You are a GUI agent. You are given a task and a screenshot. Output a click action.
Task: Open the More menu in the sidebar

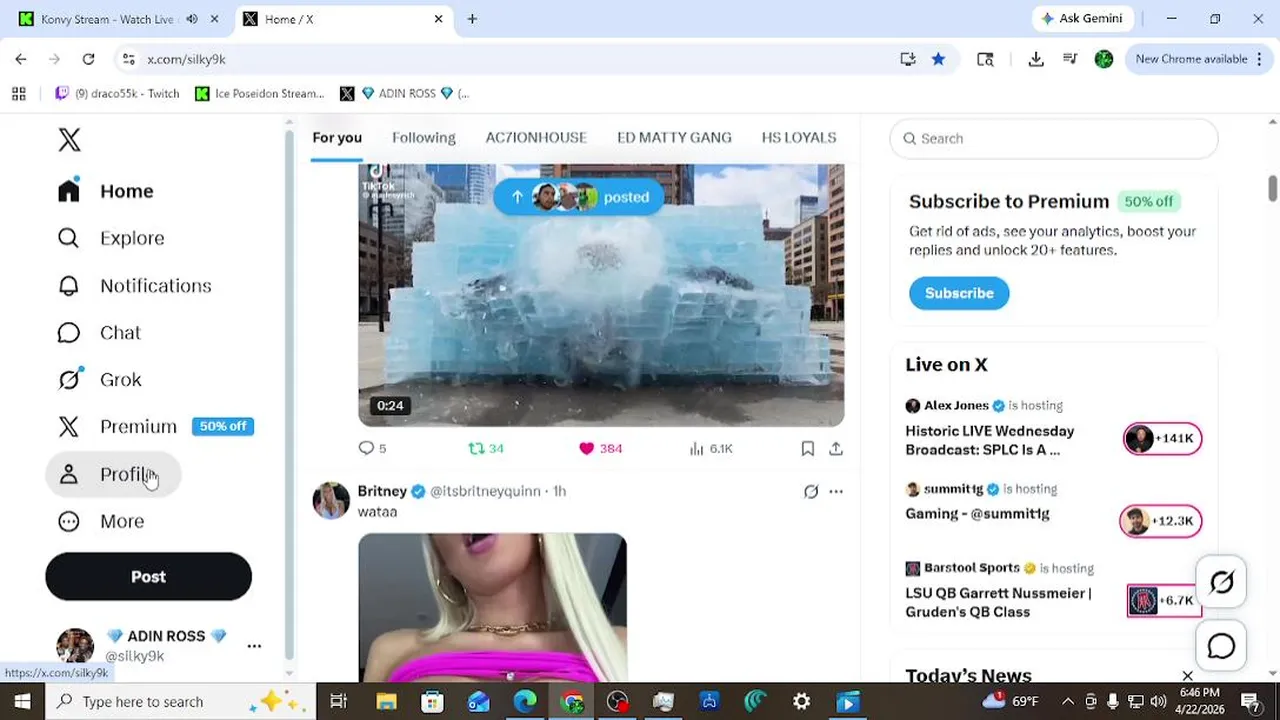pyautogui.click(x=101, y=521)
